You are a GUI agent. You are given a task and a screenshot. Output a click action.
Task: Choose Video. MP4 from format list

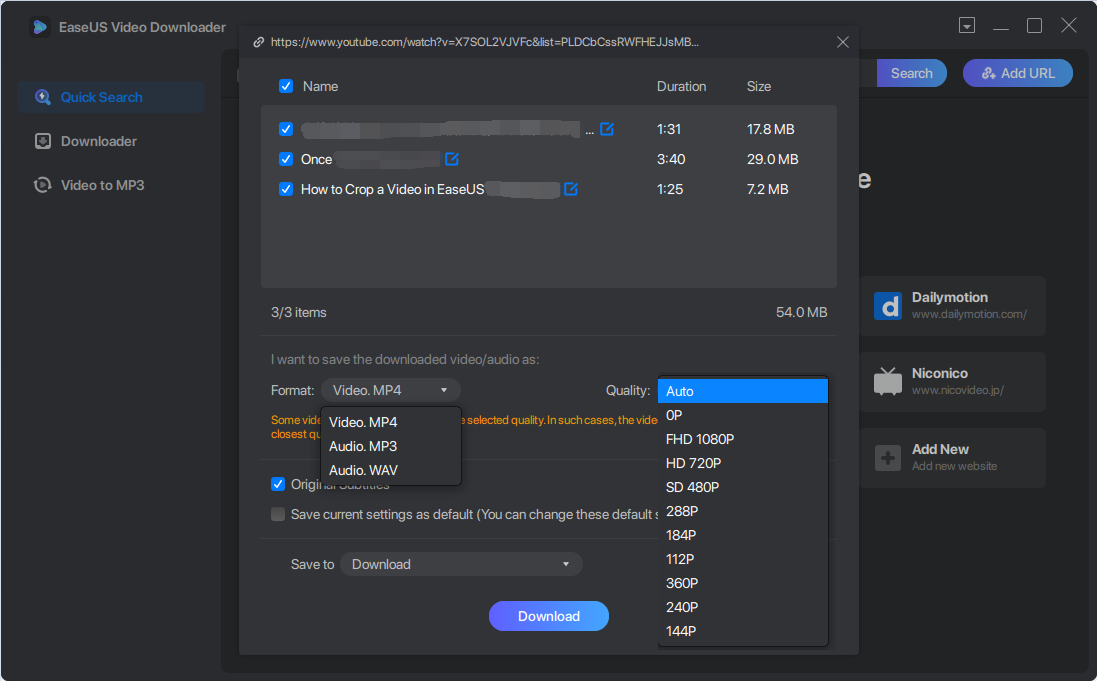pos(390,422)
